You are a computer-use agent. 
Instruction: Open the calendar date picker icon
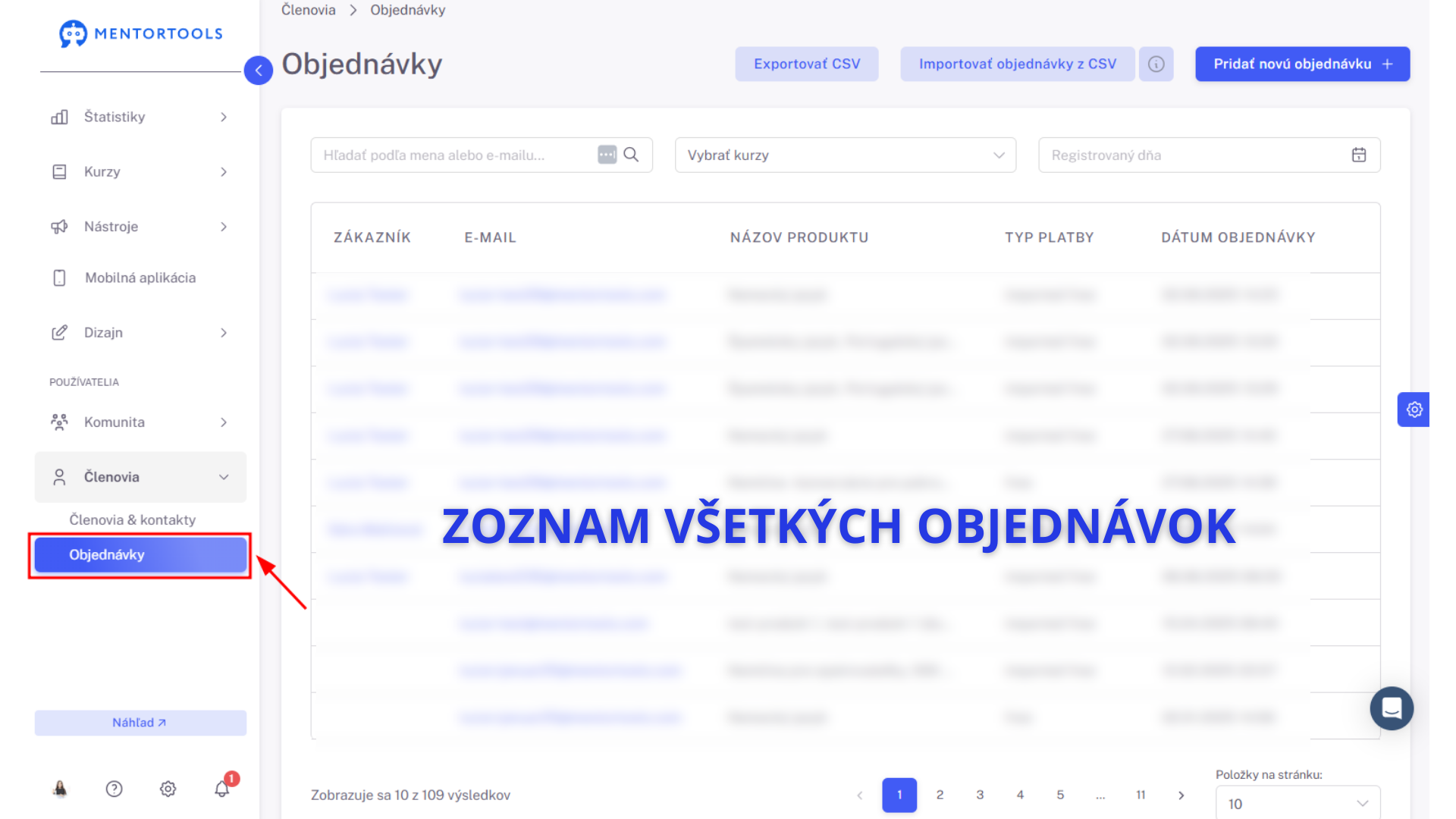click(x=1358, y=155)
